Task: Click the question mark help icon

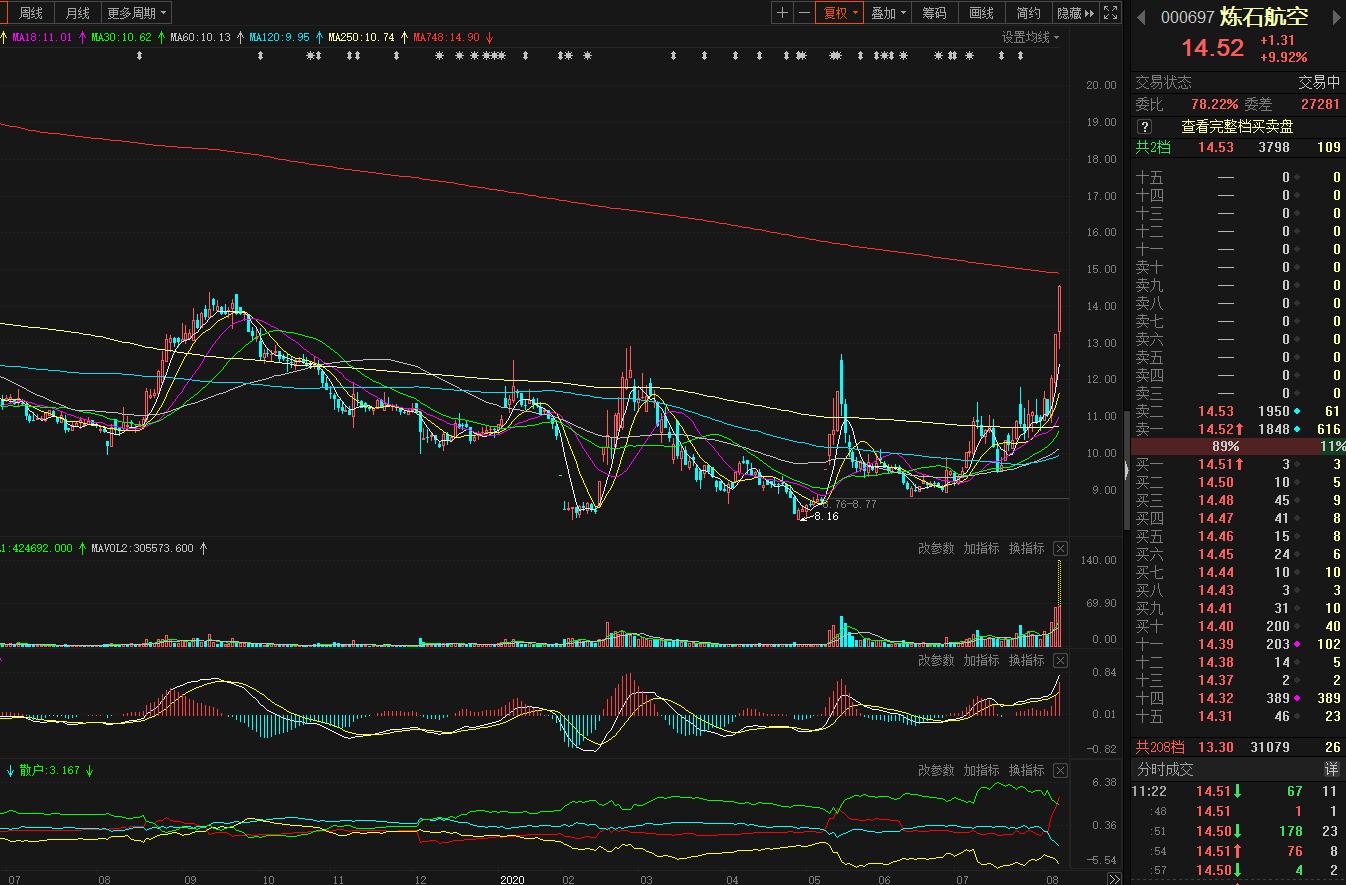Action: click(x=1145, y=127)
